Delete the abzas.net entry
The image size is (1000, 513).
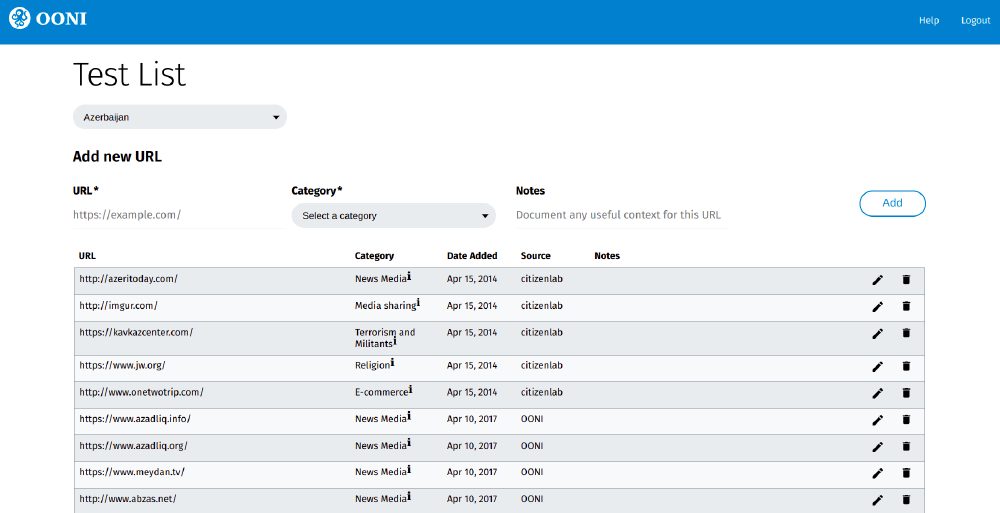(906, 499)
